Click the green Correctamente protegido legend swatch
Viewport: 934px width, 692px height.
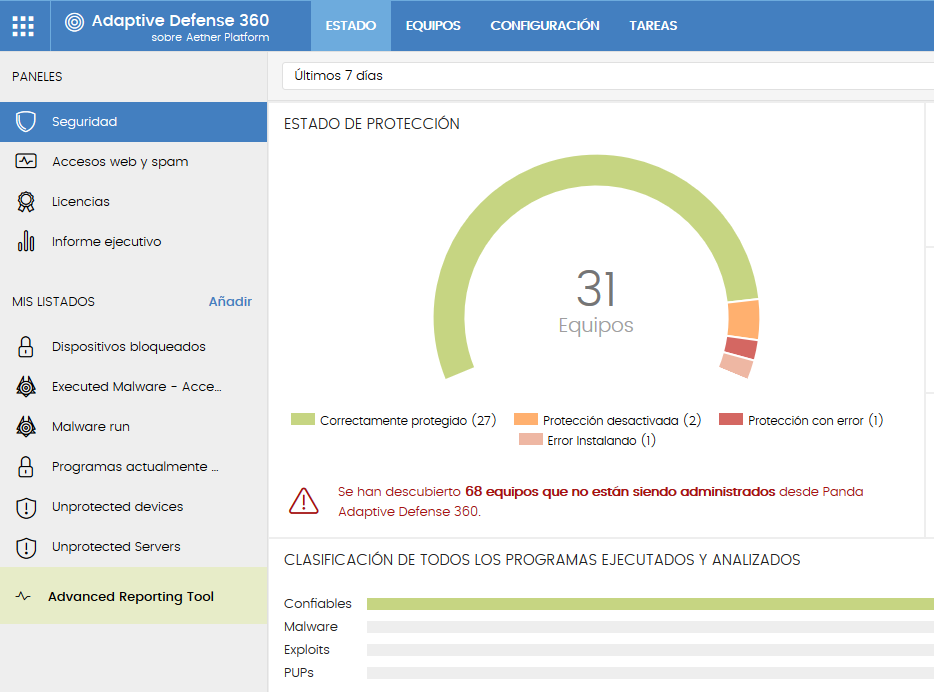[x=303, y=419]
